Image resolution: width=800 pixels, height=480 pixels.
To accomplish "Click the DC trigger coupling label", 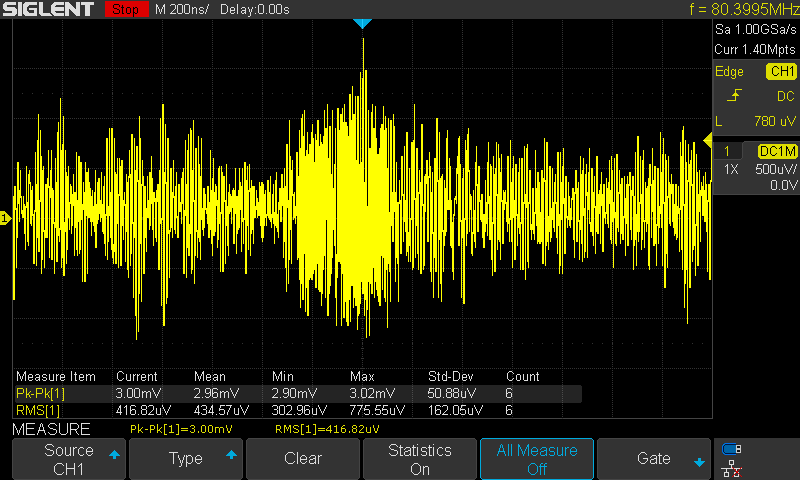I will 786,96.
